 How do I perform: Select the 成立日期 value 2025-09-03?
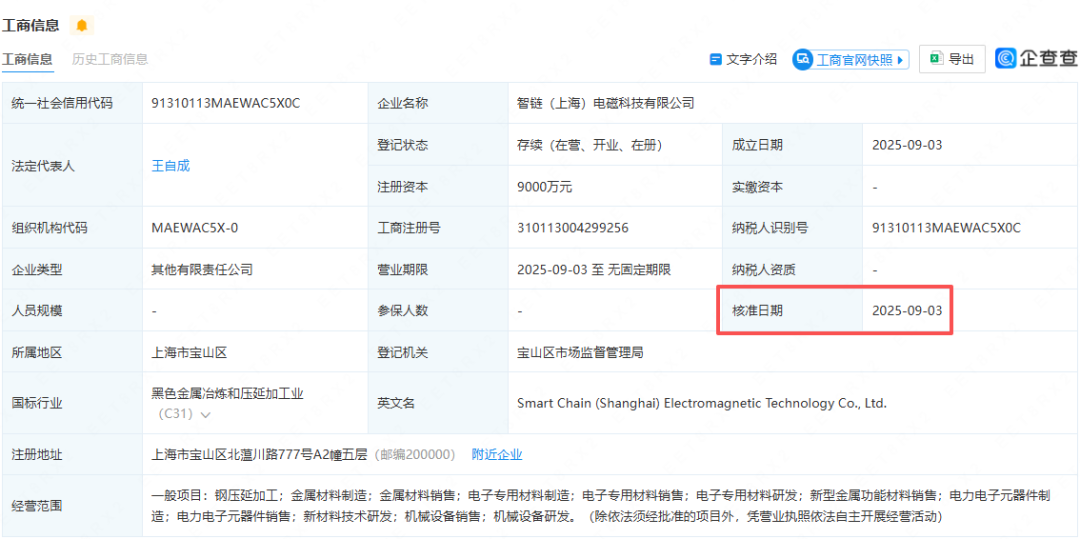pyautogui.click(x=906, y=145)
